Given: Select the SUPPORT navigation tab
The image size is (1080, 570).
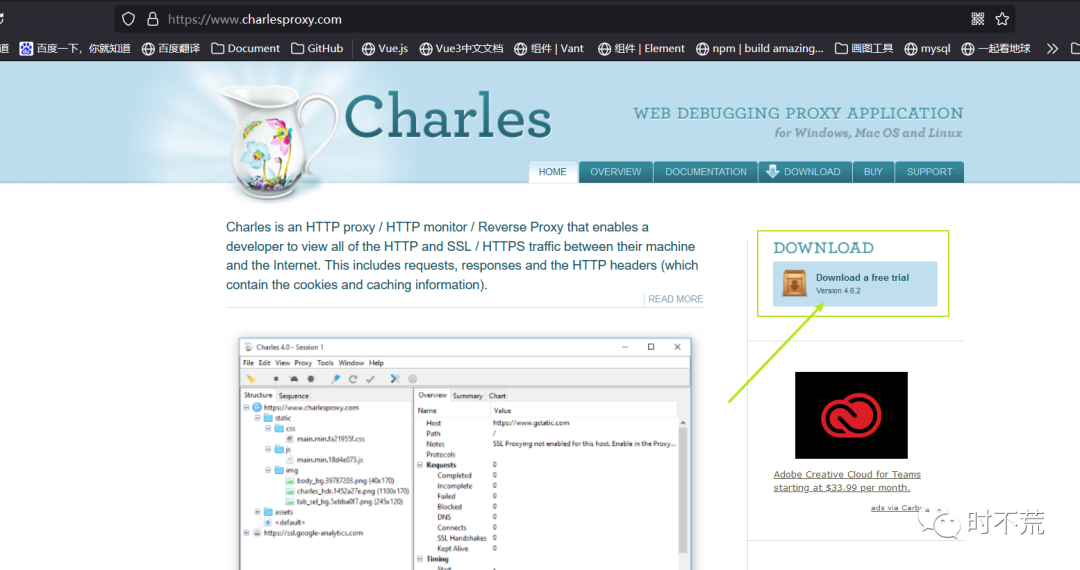Looking at the screenshot, I should (929, 172).
